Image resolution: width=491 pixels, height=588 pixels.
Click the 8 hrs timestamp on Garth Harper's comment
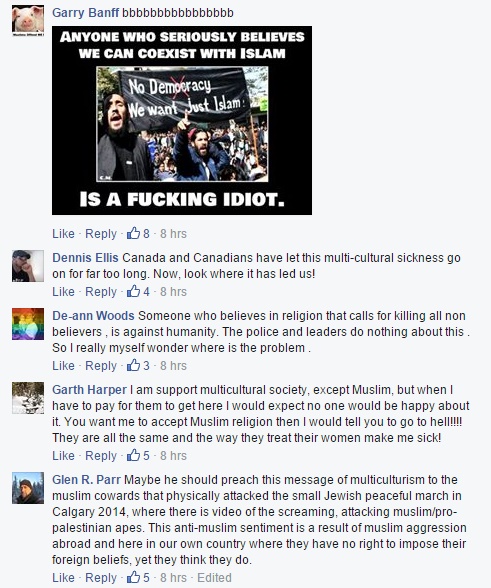point(173,455)
